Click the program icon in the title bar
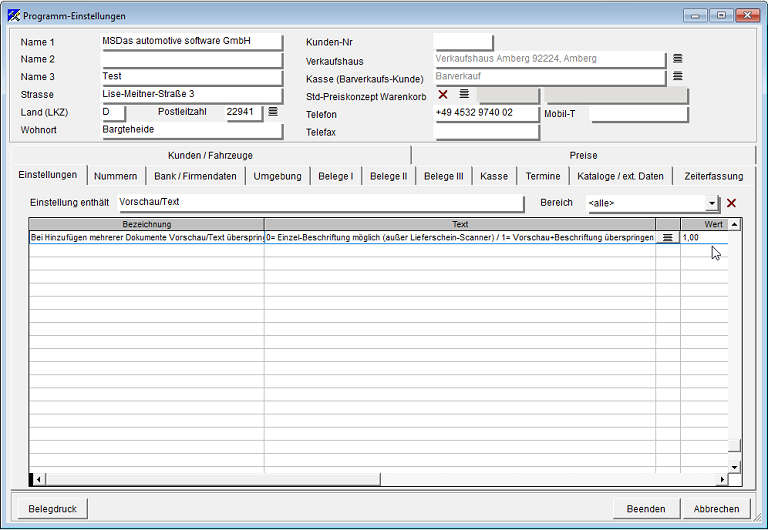Screen dimensions: 768x530 pyautogui.click(x=14, y=16)
